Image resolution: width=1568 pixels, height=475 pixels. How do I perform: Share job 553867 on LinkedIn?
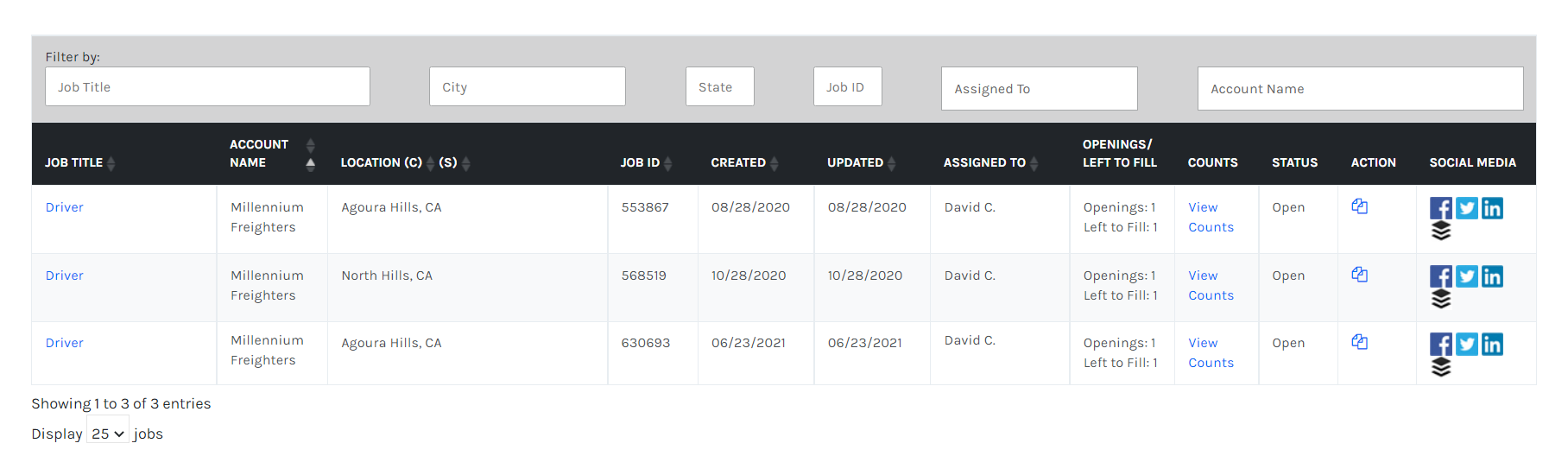point(1492,208)
